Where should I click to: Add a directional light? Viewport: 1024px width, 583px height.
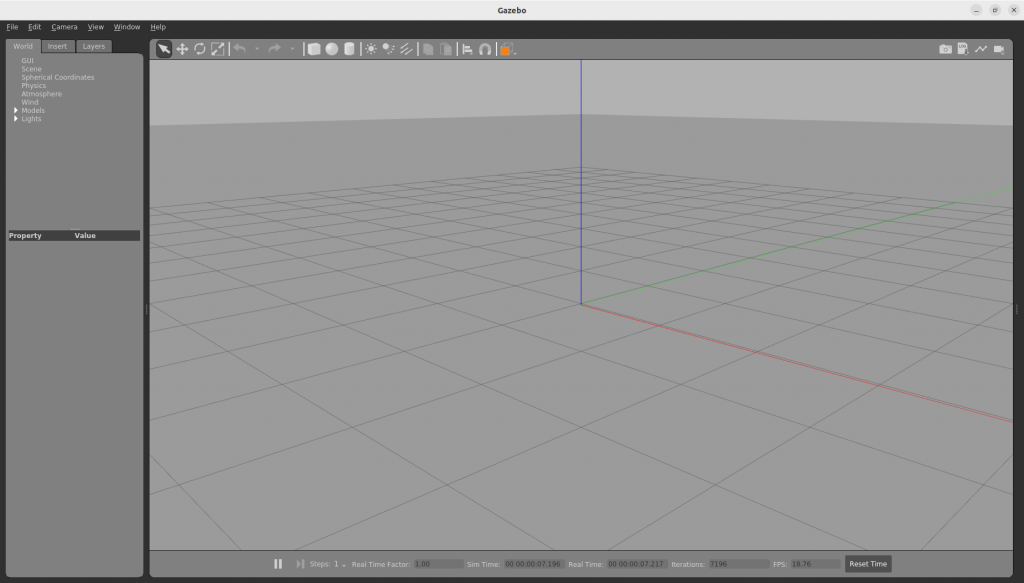coord(406,49)
